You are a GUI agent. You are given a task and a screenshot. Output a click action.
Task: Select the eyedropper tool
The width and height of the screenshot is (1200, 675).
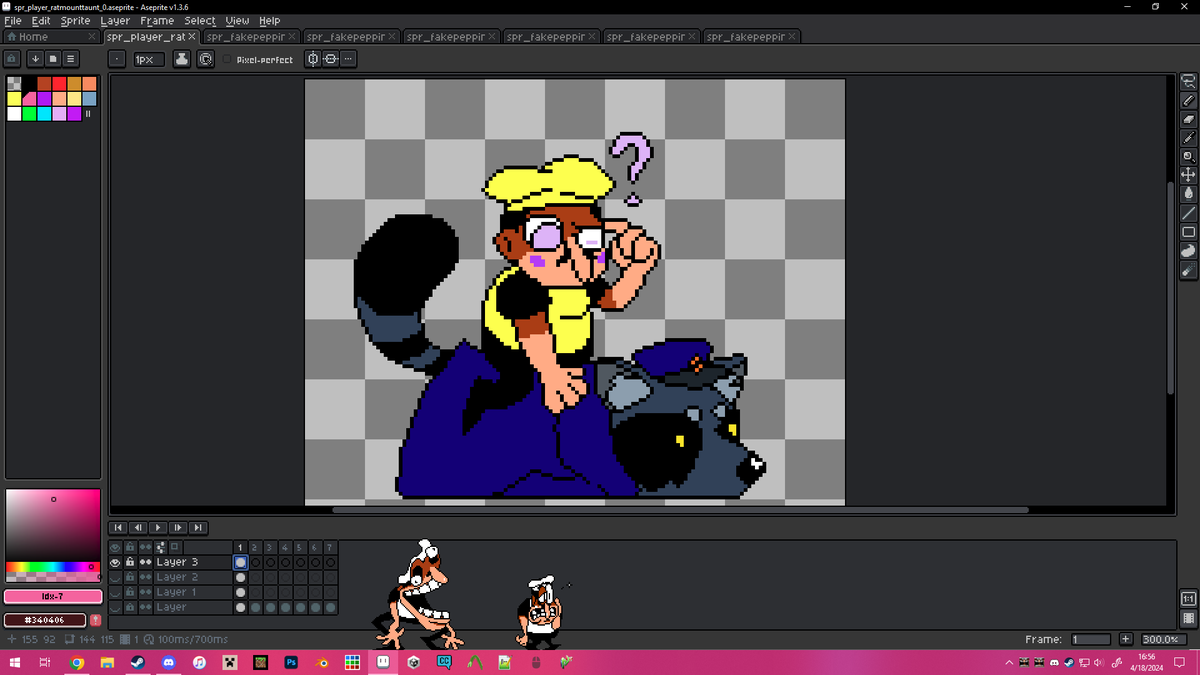(x=1188, y=138)
